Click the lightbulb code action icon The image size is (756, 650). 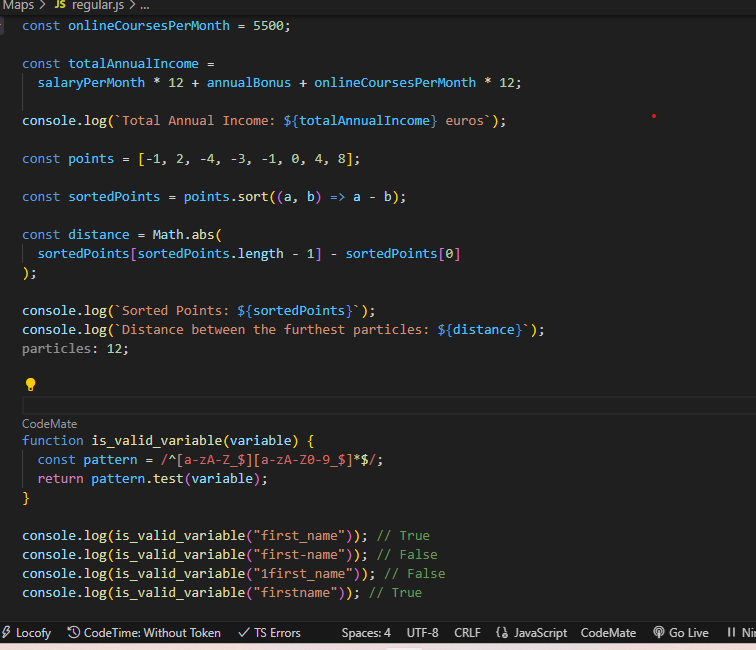[30, 384]
